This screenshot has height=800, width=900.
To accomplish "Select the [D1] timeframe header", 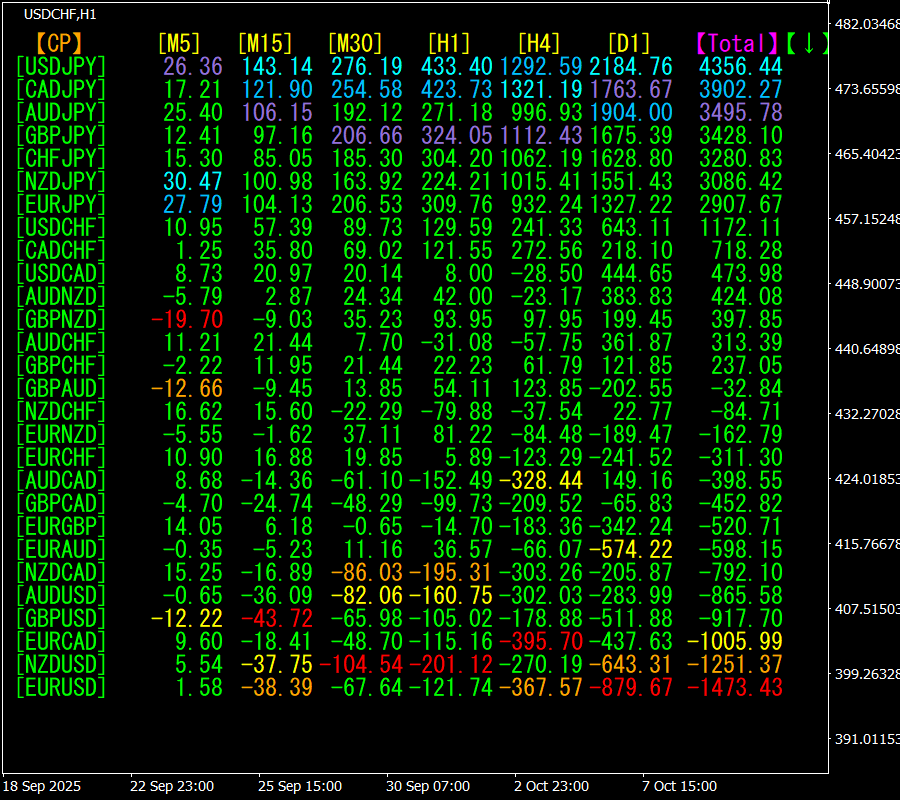I will [629, 43].
